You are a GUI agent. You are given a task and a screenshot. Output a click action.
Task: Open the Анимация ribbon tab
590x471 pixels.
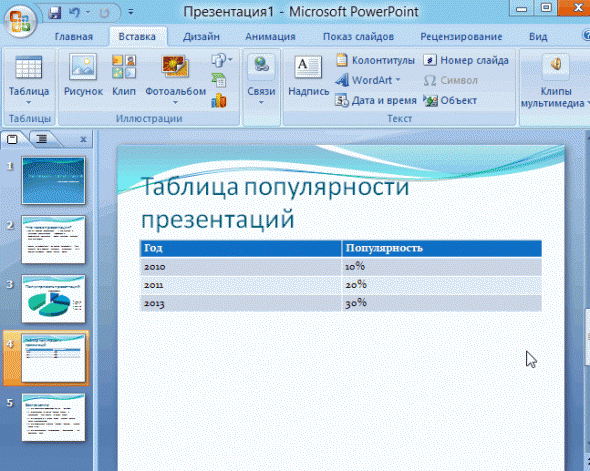[x=270, y=36]
